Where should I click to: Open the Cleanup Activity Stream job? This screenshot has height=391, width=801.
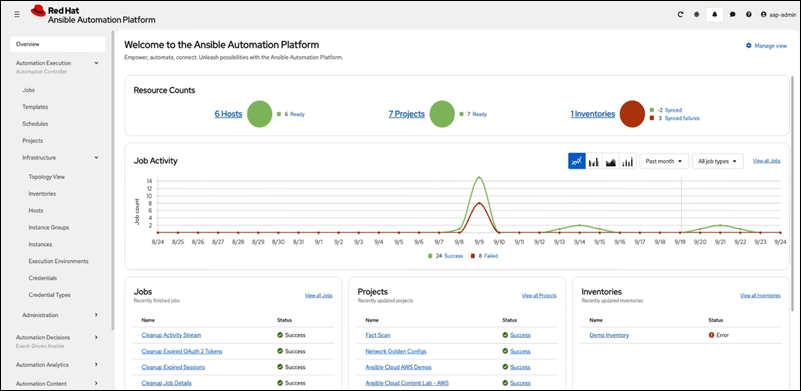point(171,335)
